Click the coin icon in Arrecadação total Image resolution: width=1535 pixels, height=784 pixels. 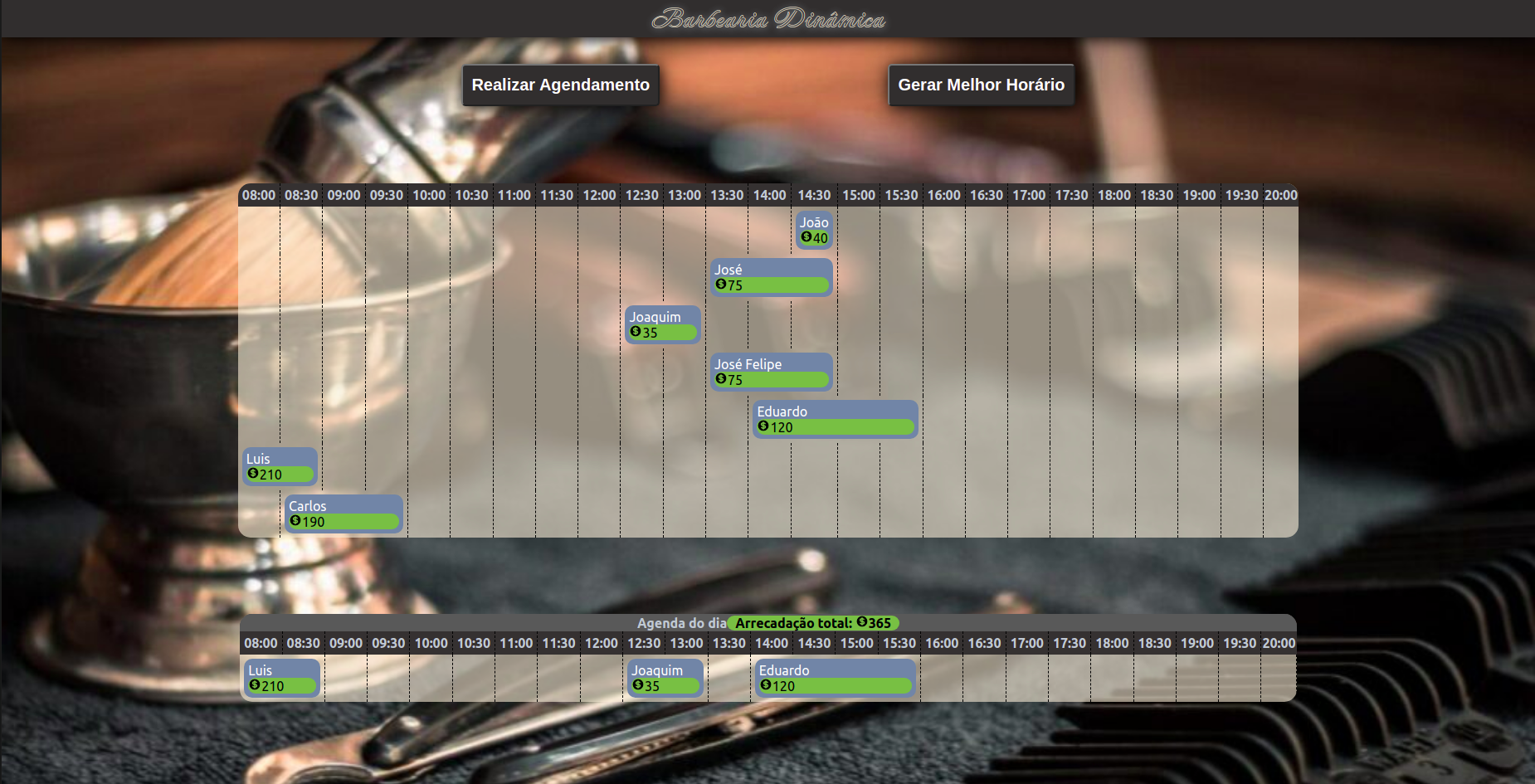click(x=862, y=622)
